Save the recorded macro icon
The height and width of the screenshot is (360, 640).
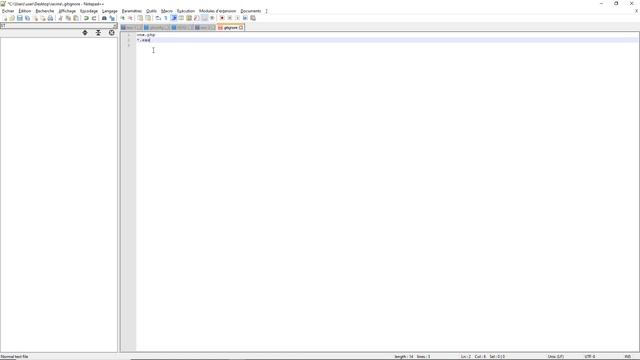pyautogui.click(x=253, y=18)
